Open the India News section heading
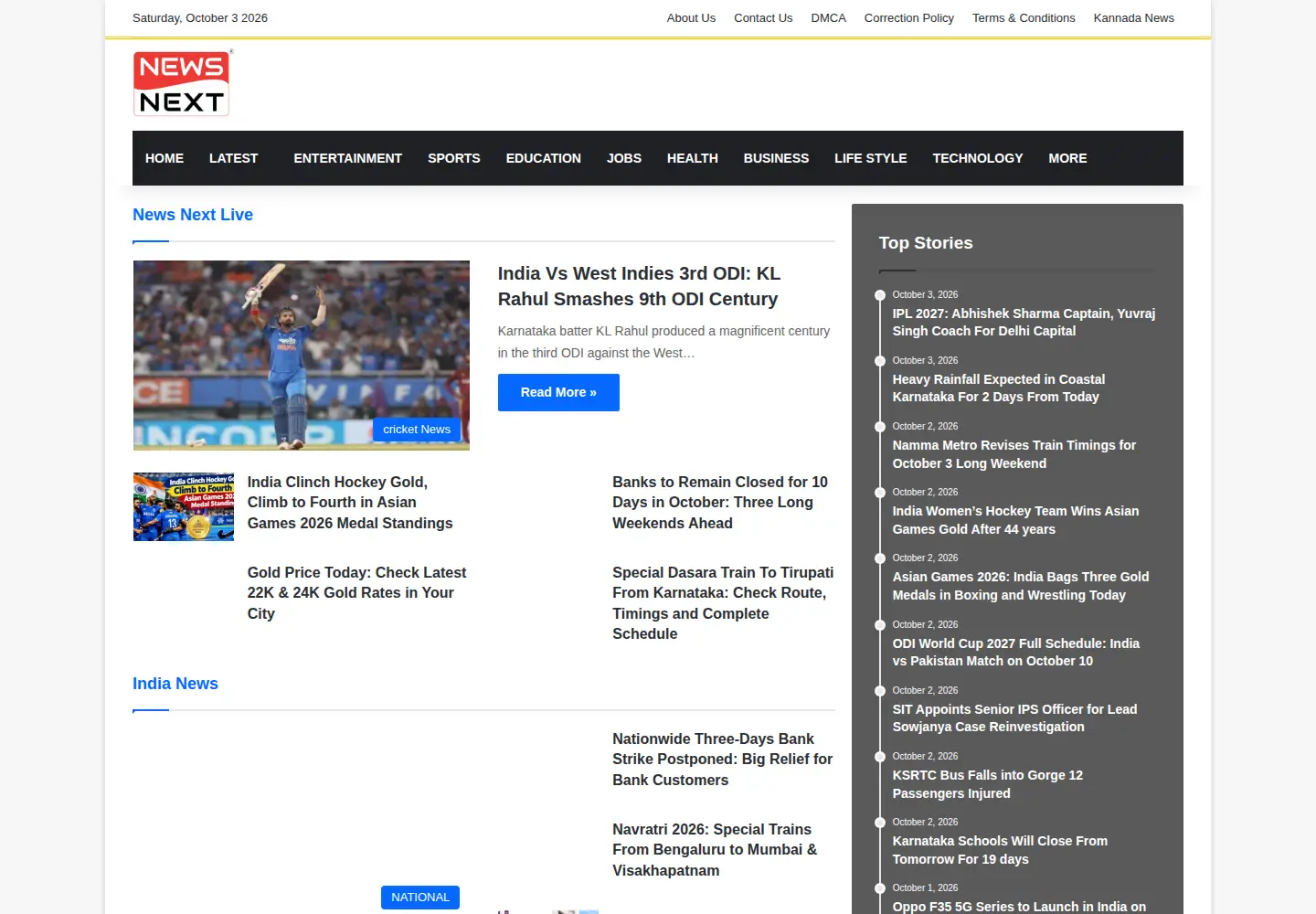The image size is (1316, 914). pyautogui.click(x=175, y=684)
